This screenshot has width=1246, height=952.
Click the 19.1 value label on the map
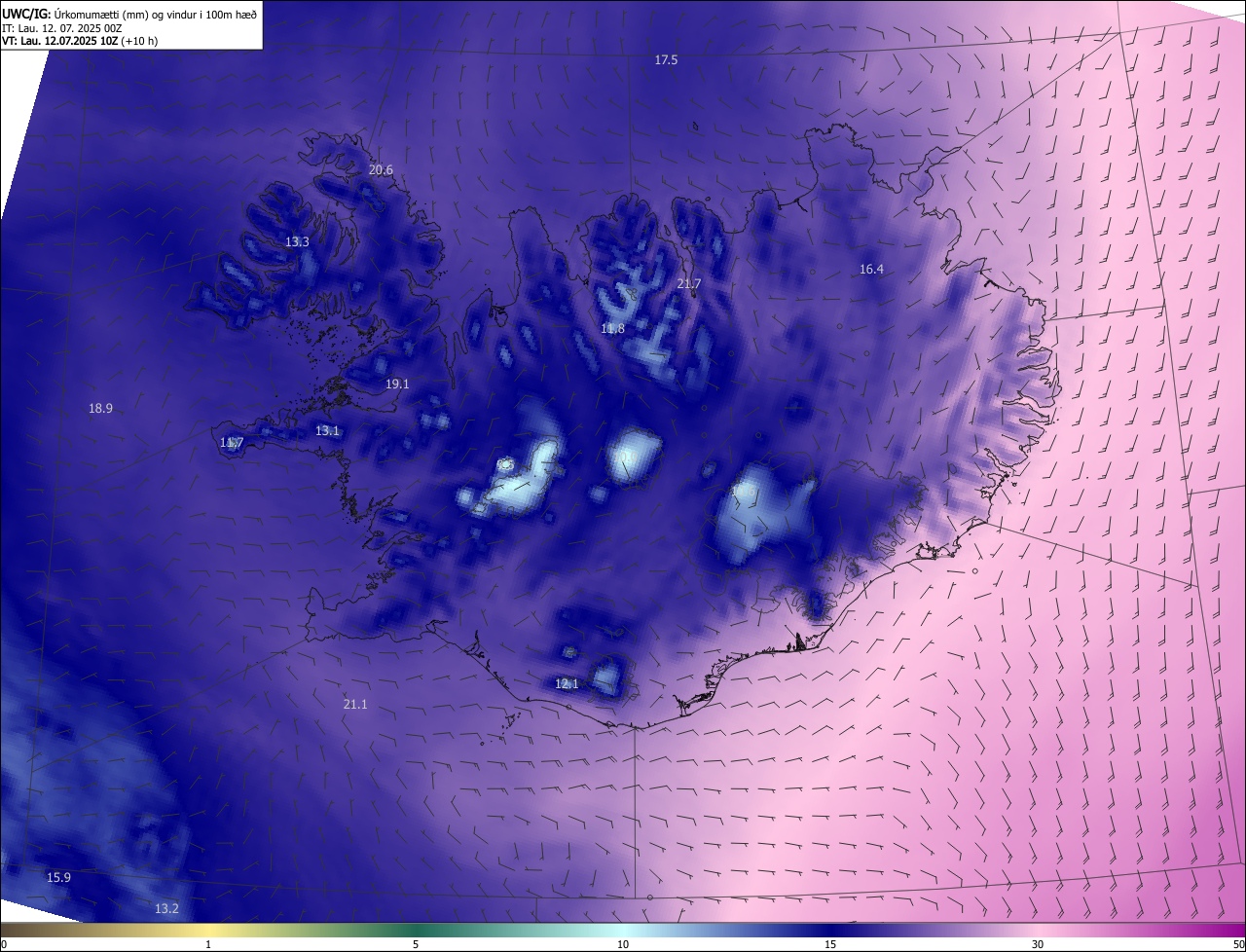coord(397,384)
